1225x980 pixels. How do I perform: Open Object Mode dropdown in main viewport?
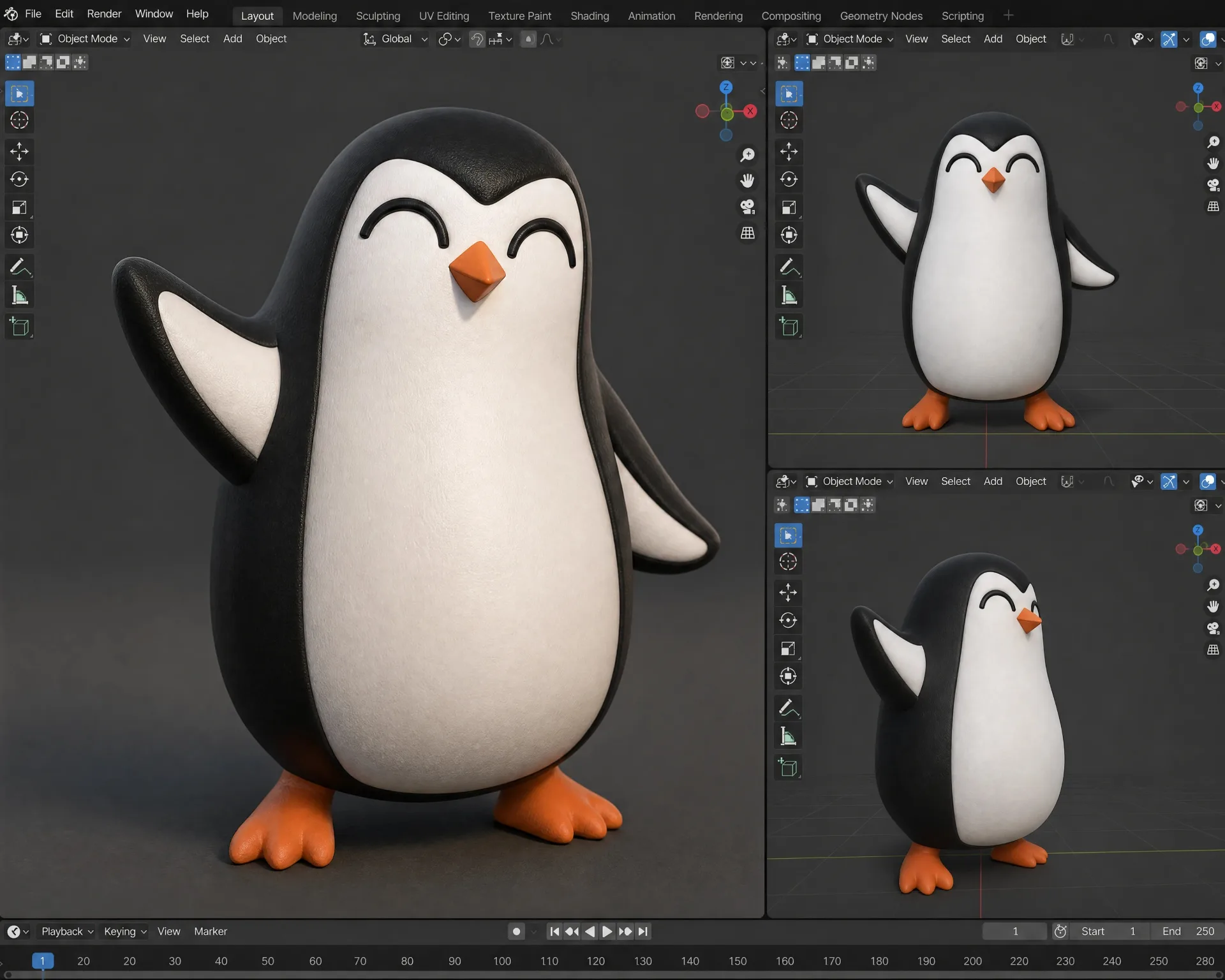tap(85, 39)
